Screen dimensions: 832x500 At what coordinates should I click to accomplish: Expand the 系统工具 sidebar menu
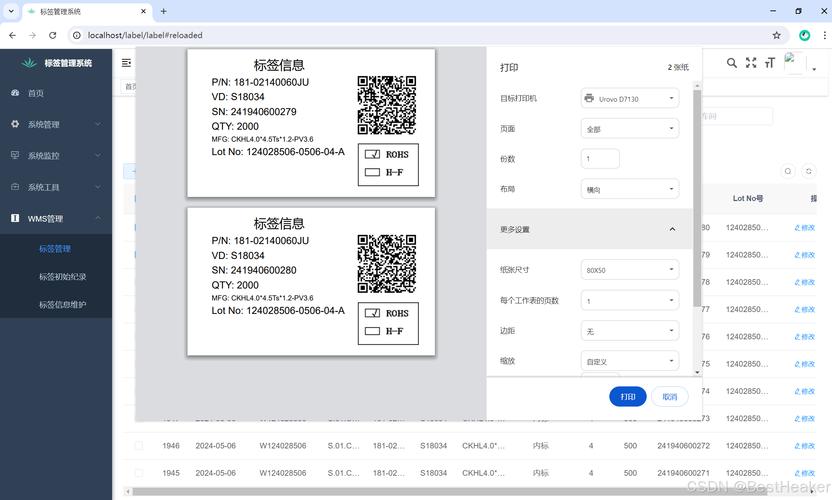tap(56, 187)
